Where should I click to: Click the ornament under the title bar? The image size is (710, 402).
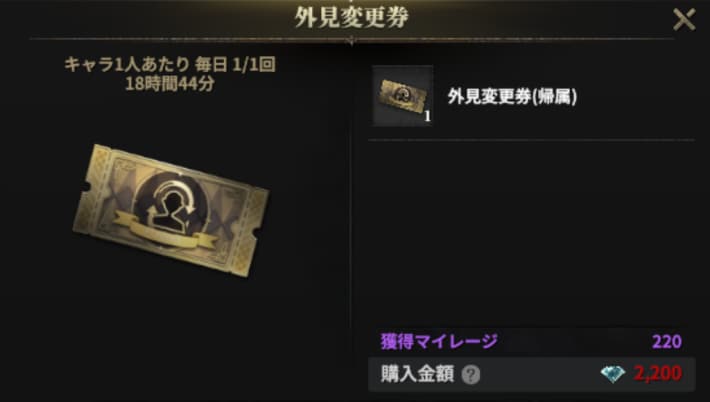click(x=351, y=41)
